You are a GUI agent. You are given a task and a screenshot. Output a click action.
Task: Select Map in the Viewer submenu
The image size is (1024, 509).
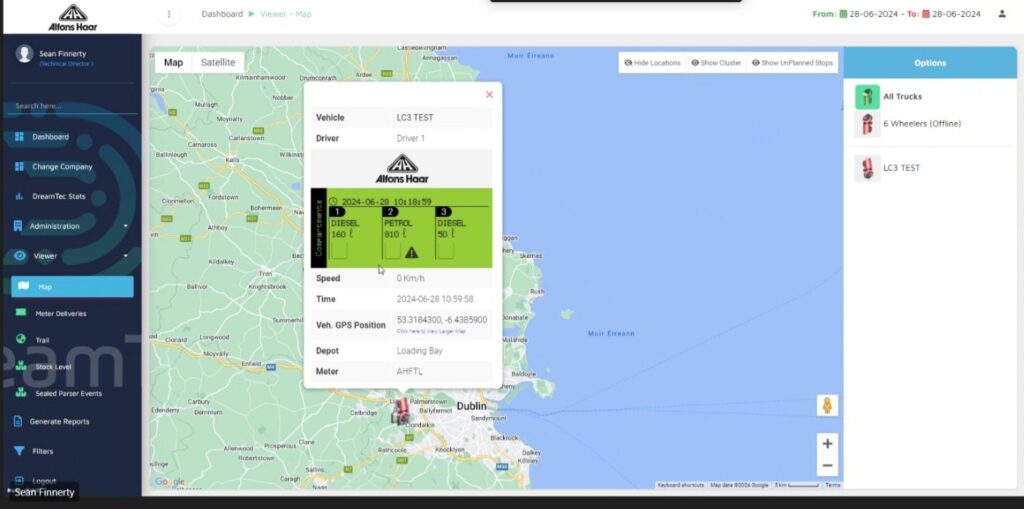coord(72,286)
